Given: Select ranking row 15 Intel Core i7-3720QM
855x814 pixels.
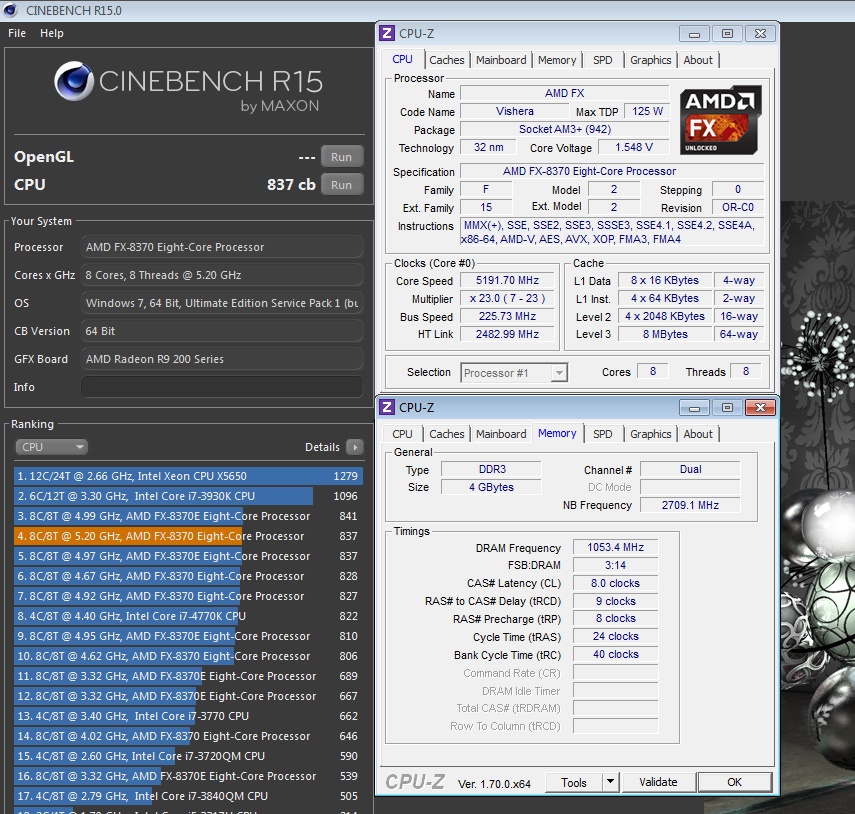Looking at the screenshot, I should pyautogui.click(x=188, y=756).
